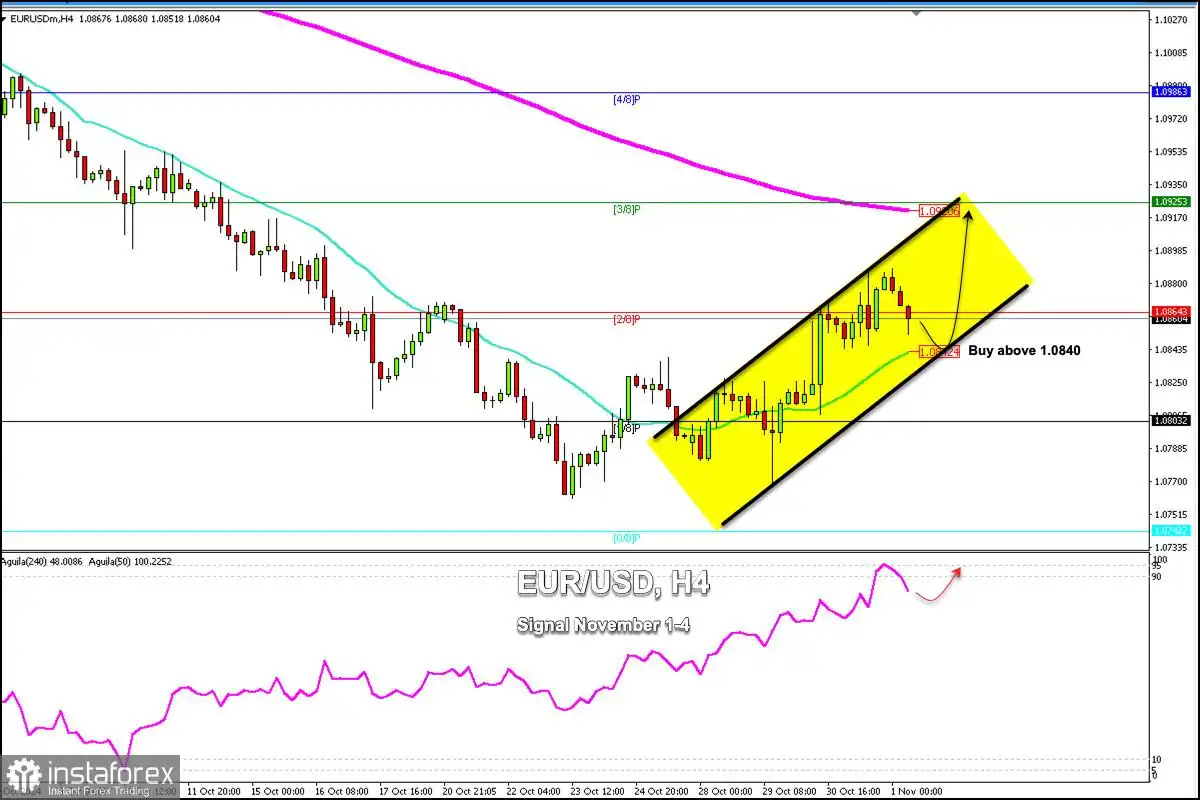This screenshot has width=1200, height=800.
Task: Click the 1.09170 axis price
Action: tap(1171, 218)
